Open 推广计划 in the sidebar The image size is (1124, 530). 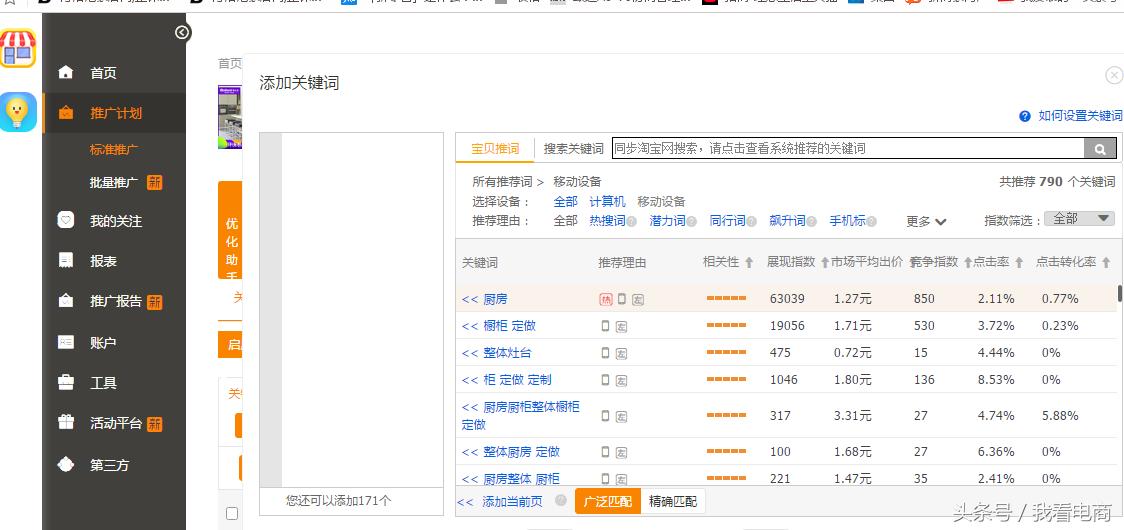click(115, 113)
